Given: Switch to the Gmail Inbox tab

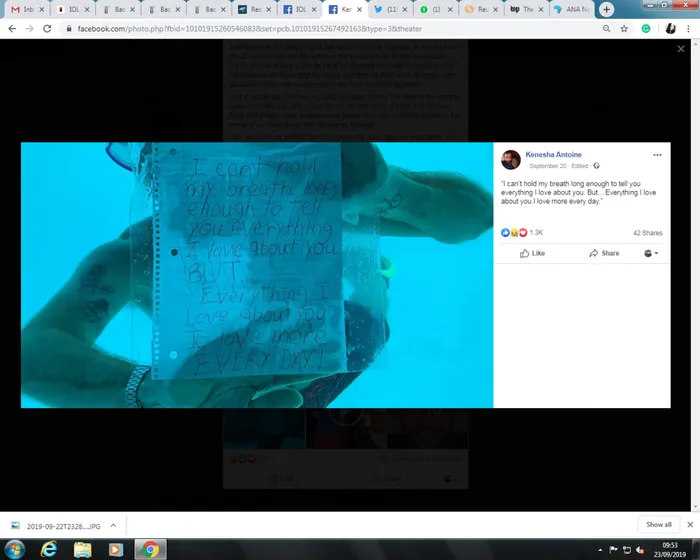Looking at the screenshot, I should tap(25, 9).
